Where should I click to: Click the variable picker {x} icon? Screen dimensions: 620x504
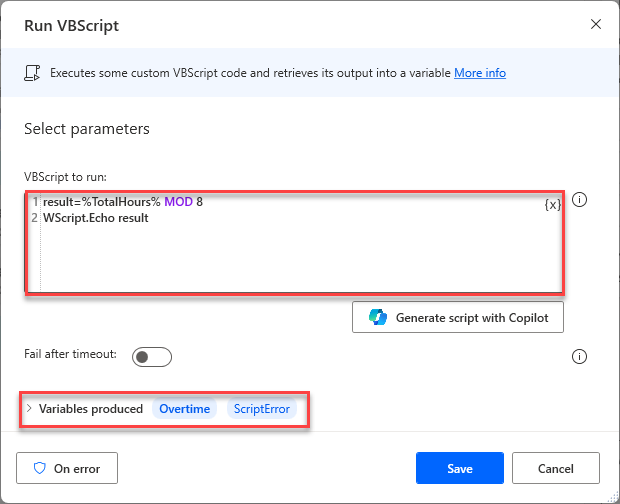click(552, 204)
